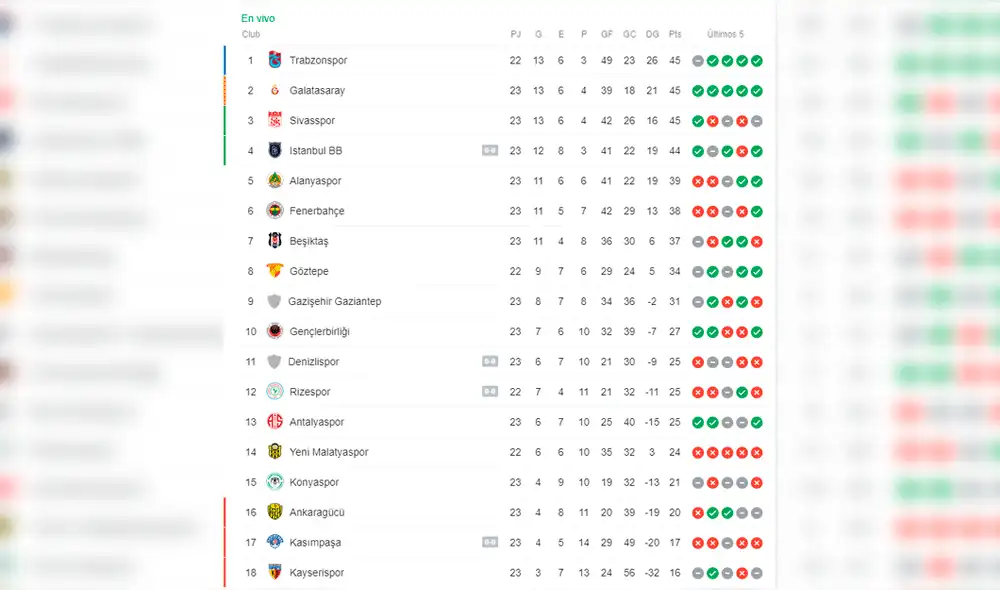Click the Beşiktaş club crest icon
The image size is (1000, 590).
point(275,241)
